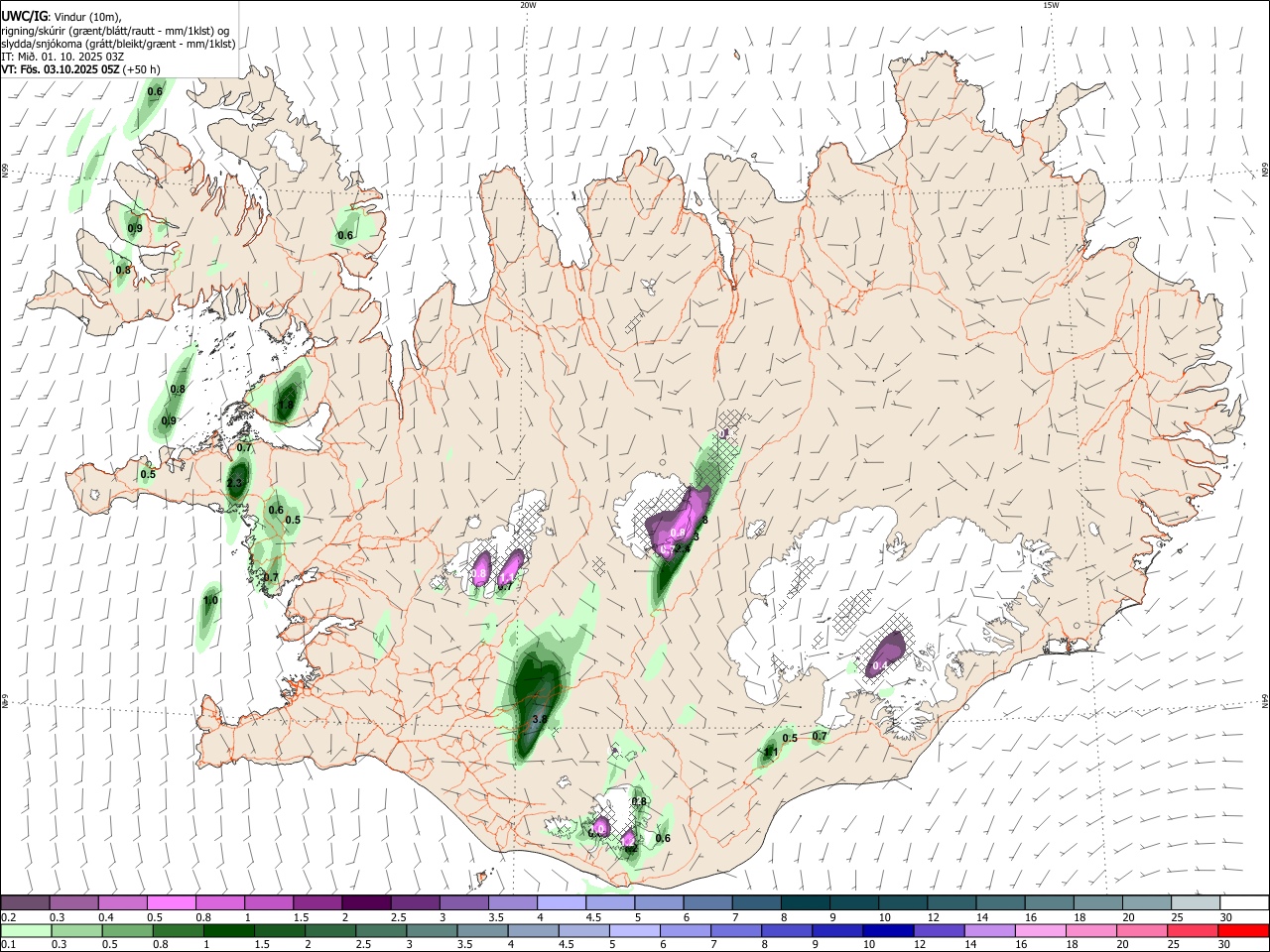Screen dimensions: 1270x952
Task: Select upper legend swatch between 0.2 and 0.3
Action: [x=25, y=902]
